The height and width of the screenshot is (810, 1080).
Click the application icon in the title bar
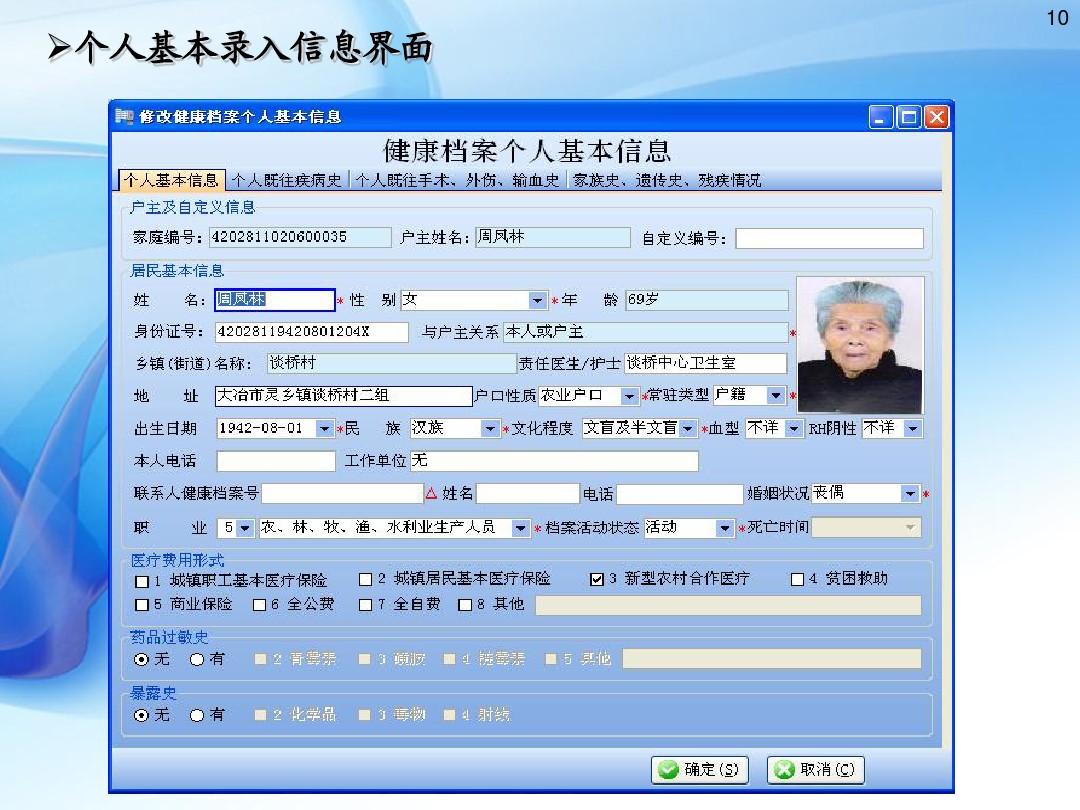click(x=124, y=116)
